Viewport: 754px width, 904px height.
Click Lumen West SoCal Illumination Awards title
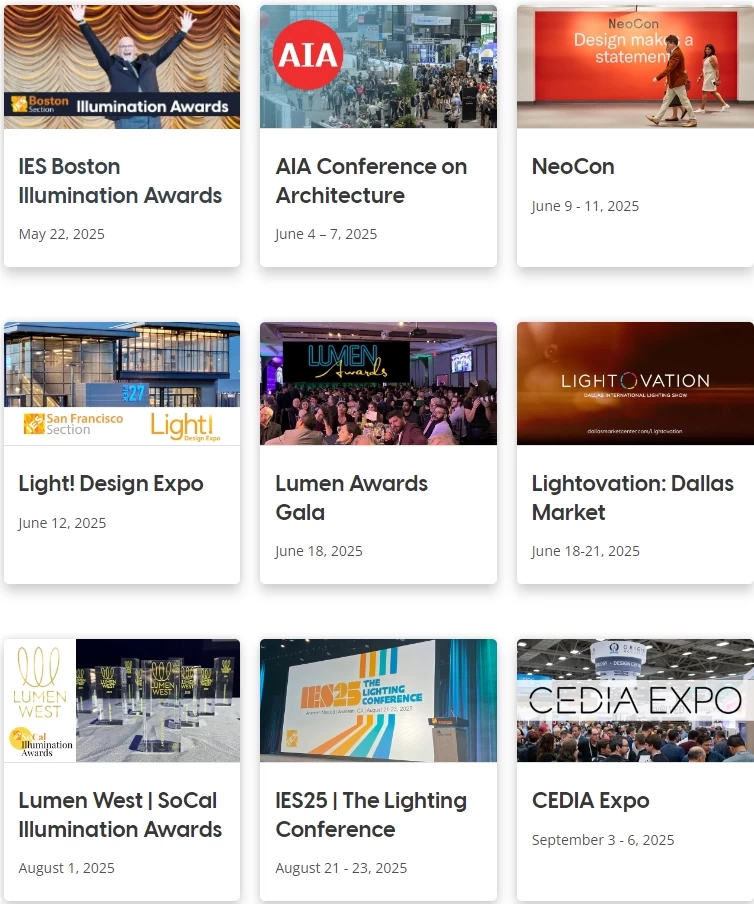click(x=120, y=815)
